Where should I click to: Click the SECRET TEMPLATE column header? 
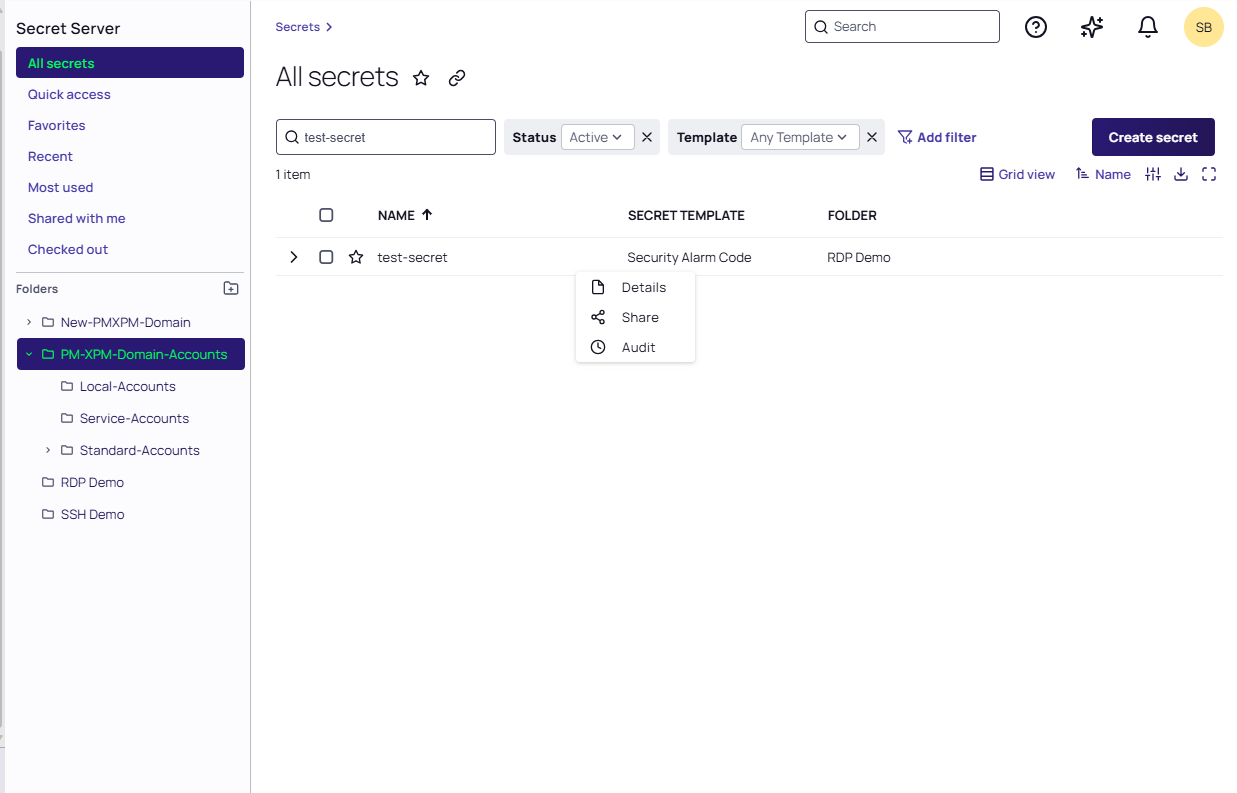pos(686,215)
